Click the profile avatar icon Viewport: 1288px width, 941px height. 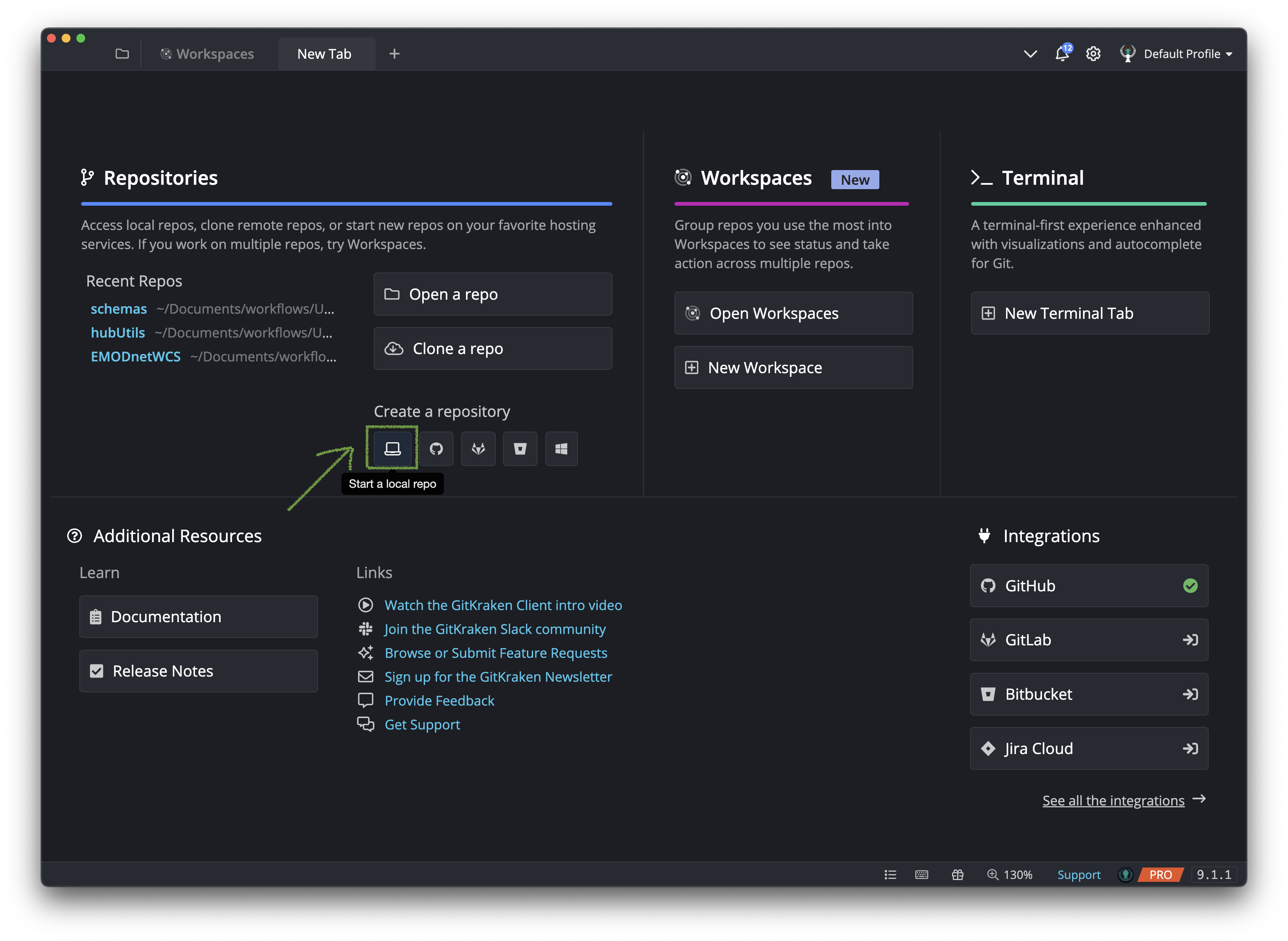coord(1128,54)
